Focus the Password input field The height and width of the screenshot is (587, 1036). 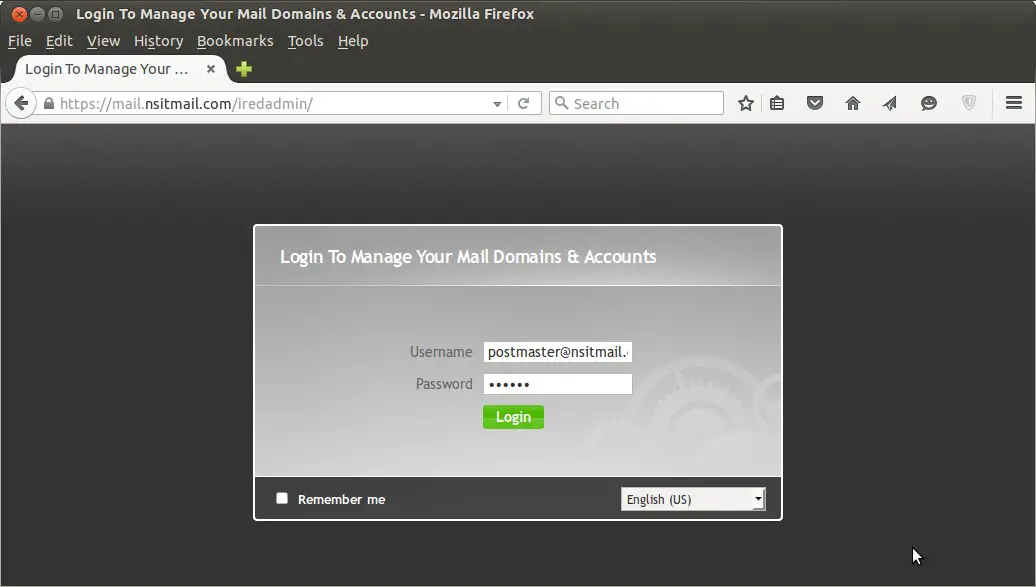coord(558,384)
